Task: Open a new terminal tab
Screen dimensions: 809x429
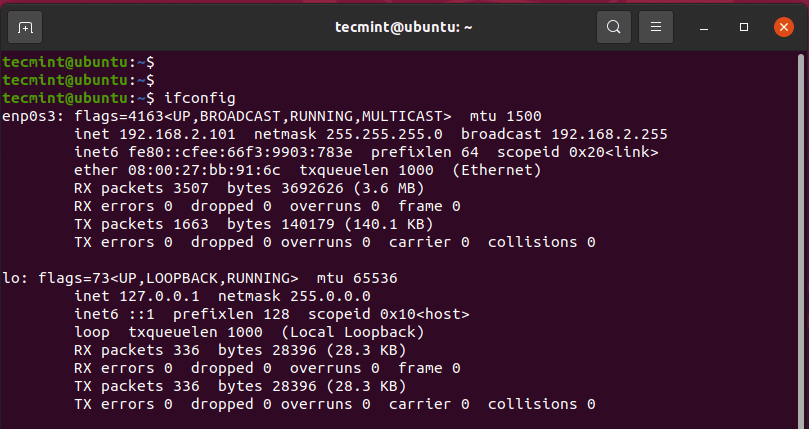Action: click(25, 26)
